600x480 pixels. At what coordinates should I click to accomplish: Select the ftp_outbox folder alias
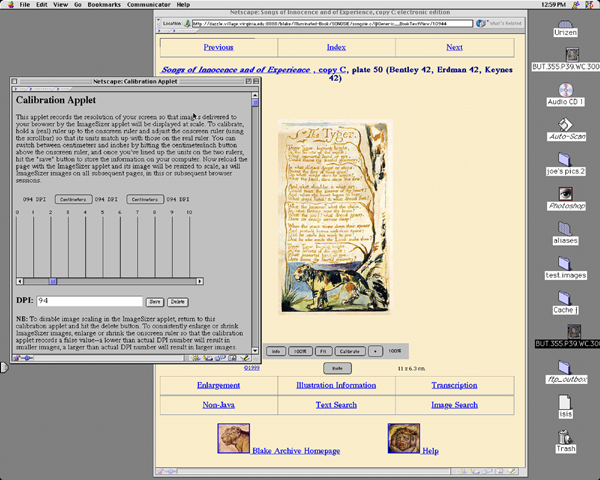[566, 372]
